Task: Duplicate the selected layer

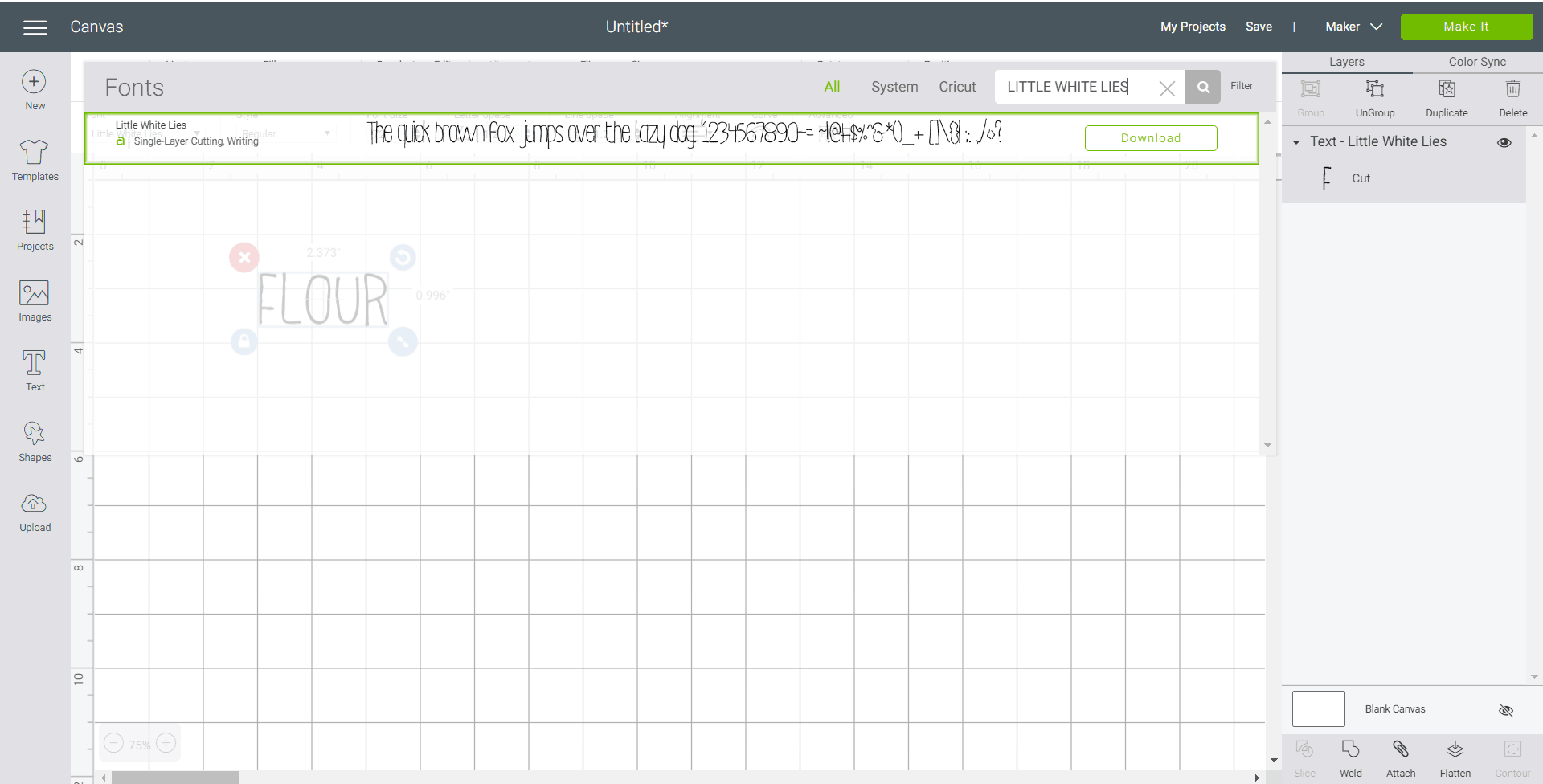Action: [x=1447, y=98]
